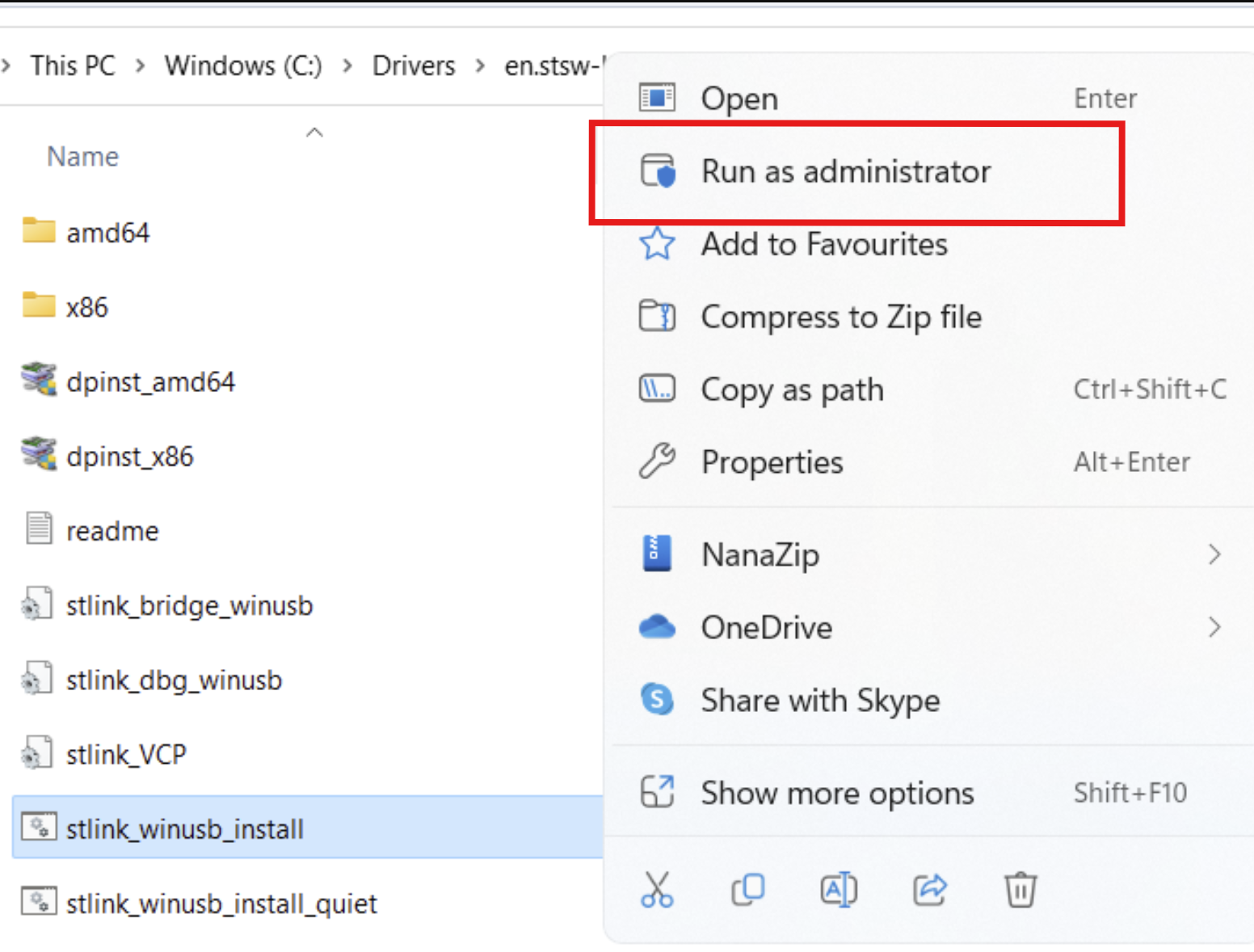Image resolution: width=1254 pixels, height=952 pixels.
Task: Click the Copy icon in context menu
Action: click(748, 890)
